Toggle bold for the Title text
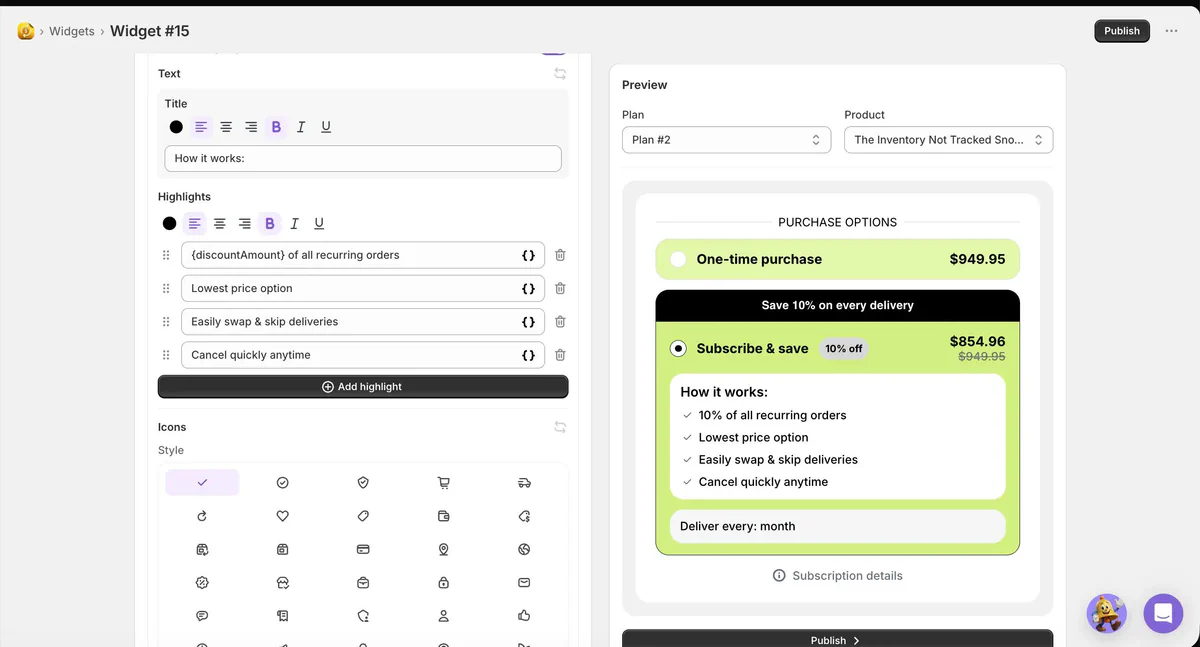Image resolution: width=1200 pixels, height=647 pixels. tap(276, 127)
